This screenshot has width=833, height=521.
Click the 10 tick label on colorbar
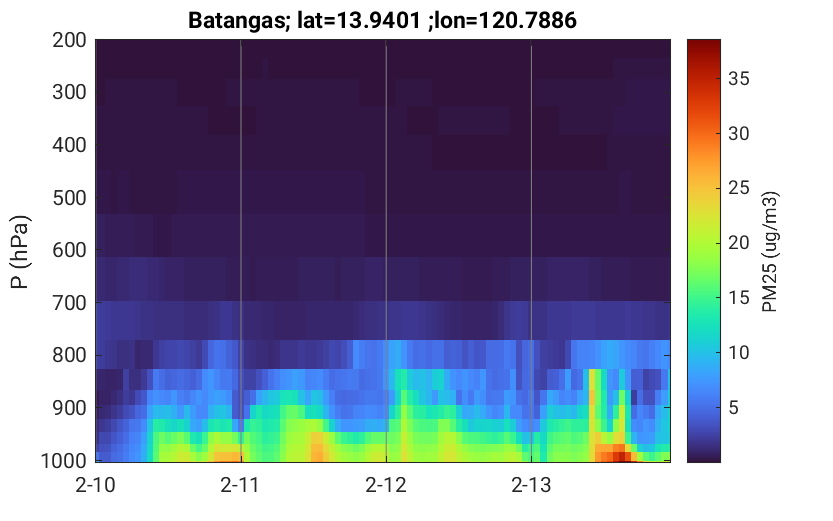738,353
